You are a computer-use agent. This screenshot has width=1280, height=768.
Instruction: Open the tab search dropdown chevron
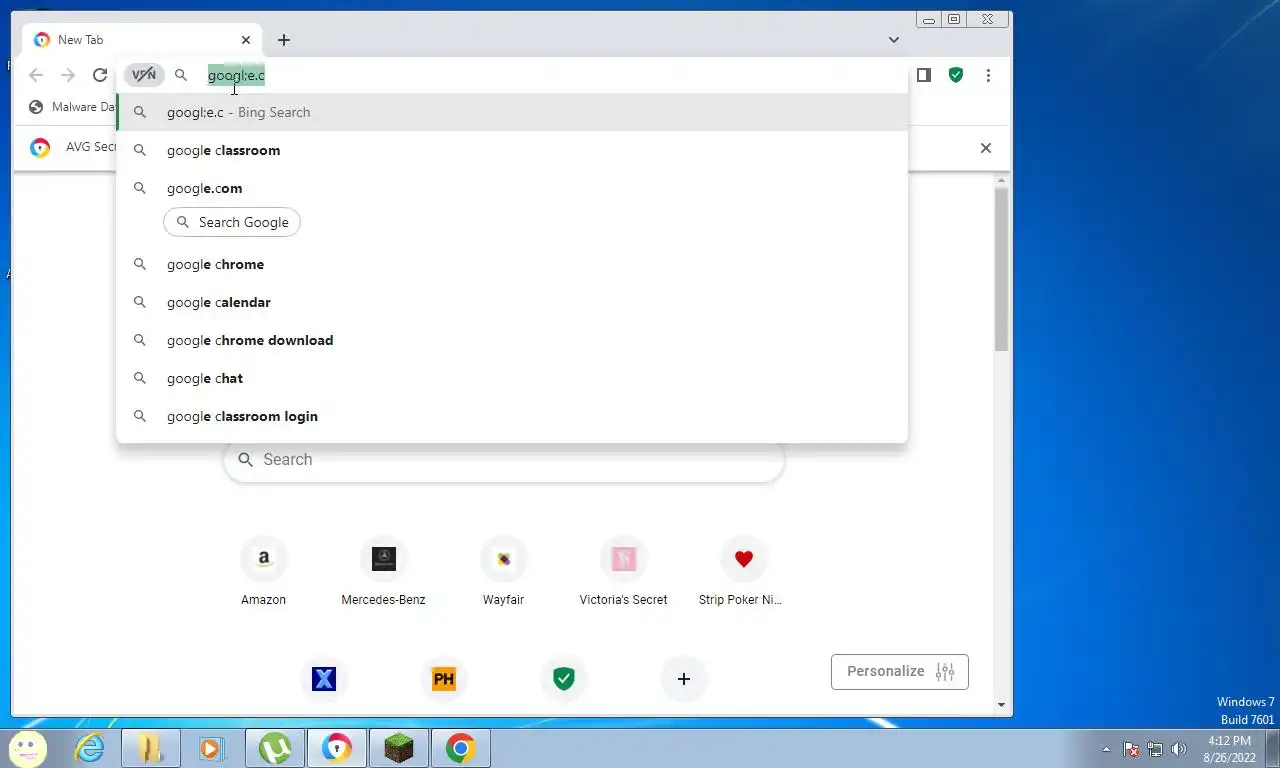pos(894,40)
